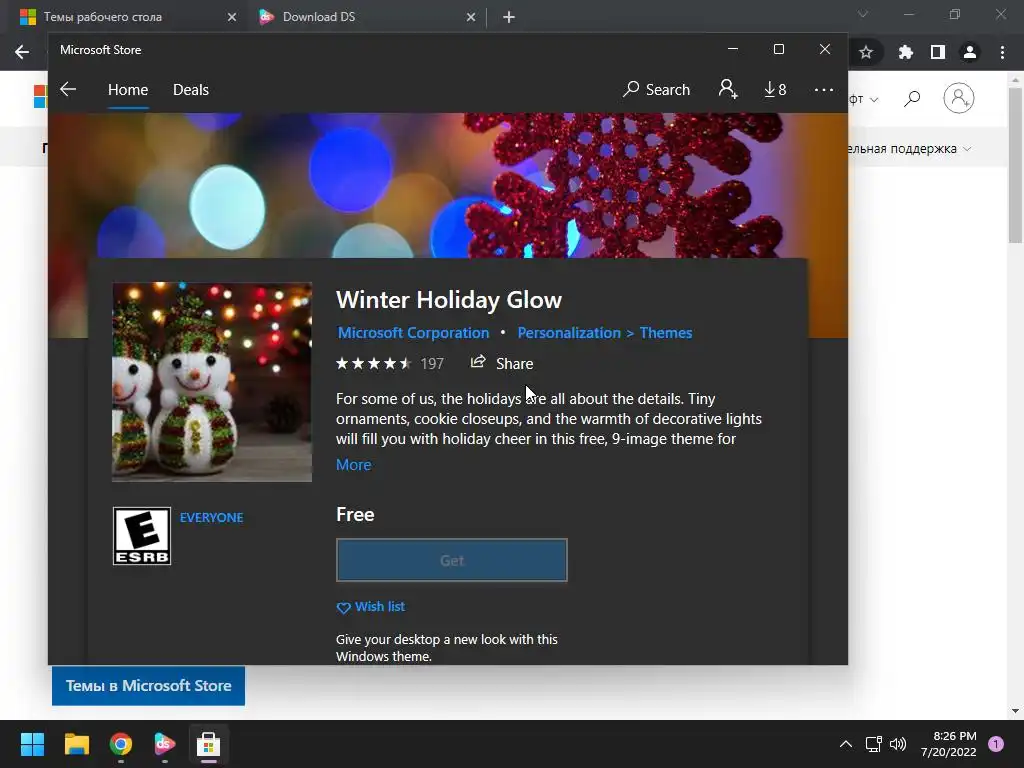
Task: Open the Store See more ellipsis menu
Action: click(824, 89)
